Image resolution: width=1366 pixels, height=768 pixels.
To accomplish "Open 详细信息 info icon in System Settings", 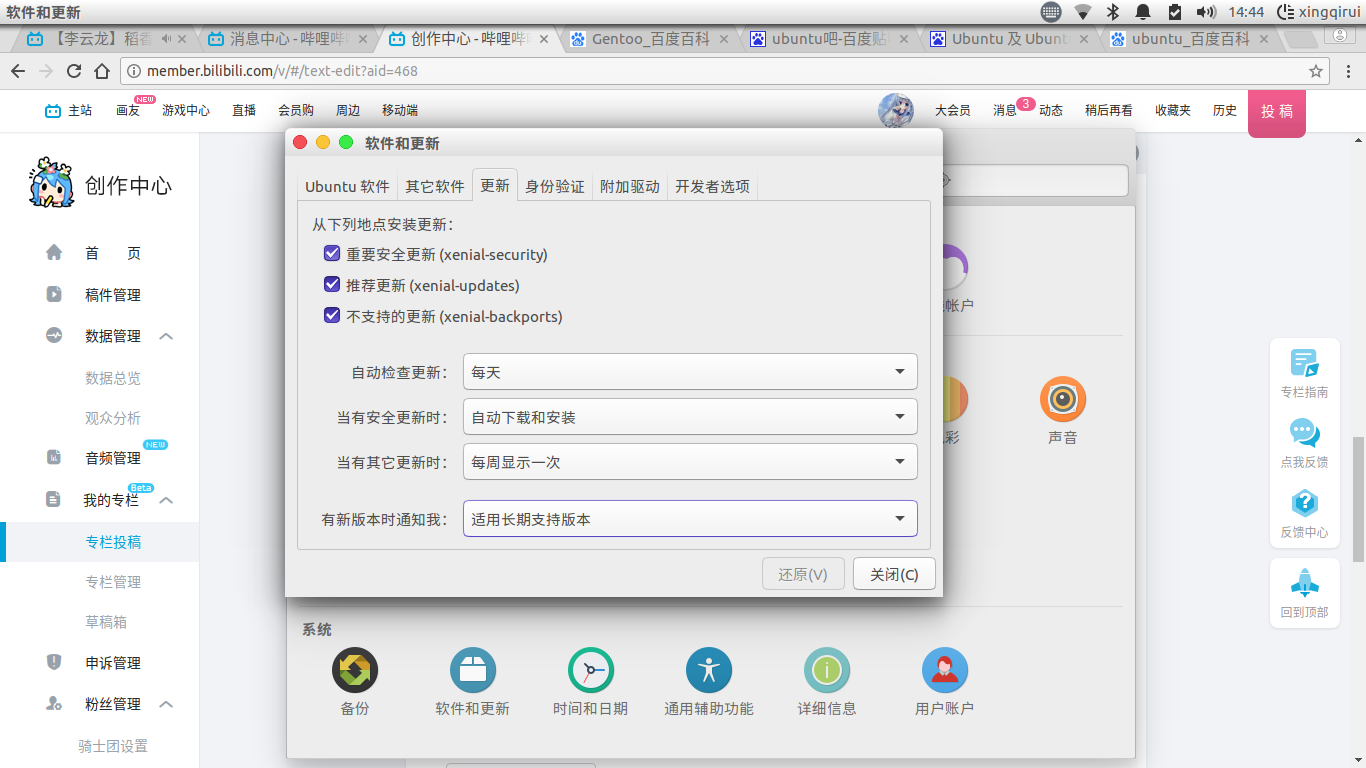I will 827,670.
